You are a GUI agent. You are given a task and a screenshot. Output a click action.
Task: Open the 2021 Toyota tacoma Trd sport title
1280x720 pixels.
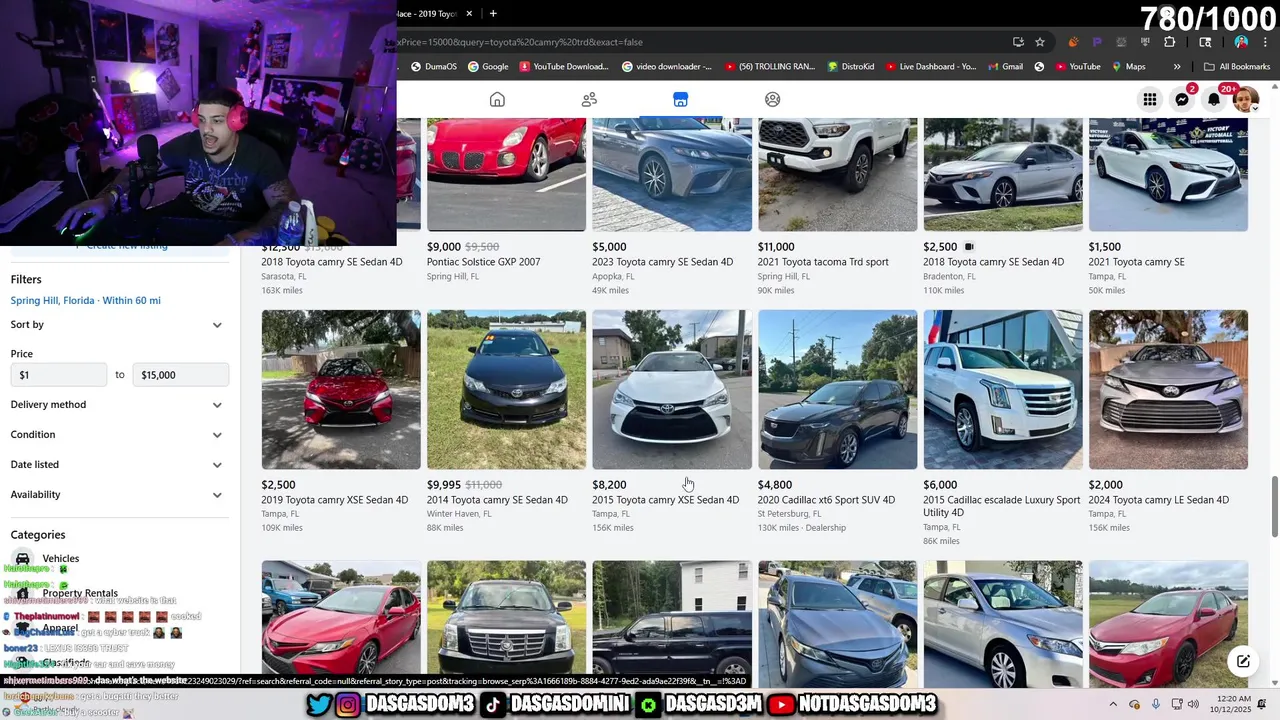click(x=823, y=262)
